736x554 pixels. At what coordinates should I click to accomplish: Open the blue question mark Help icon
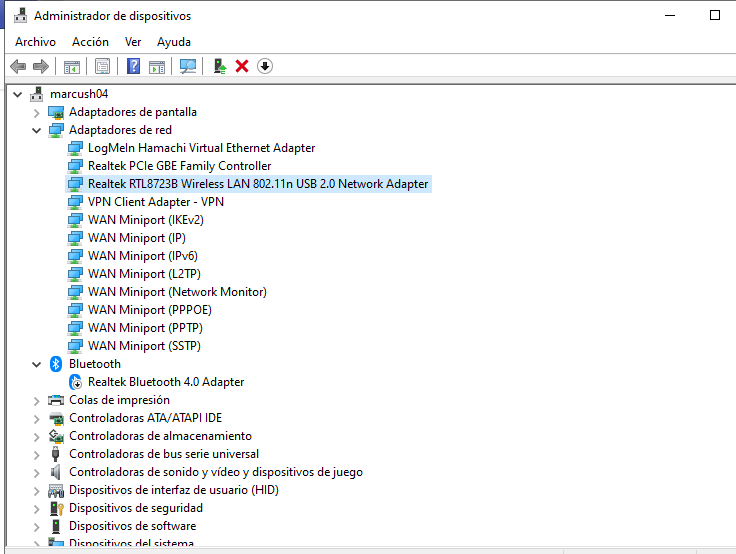pos(133,66)
